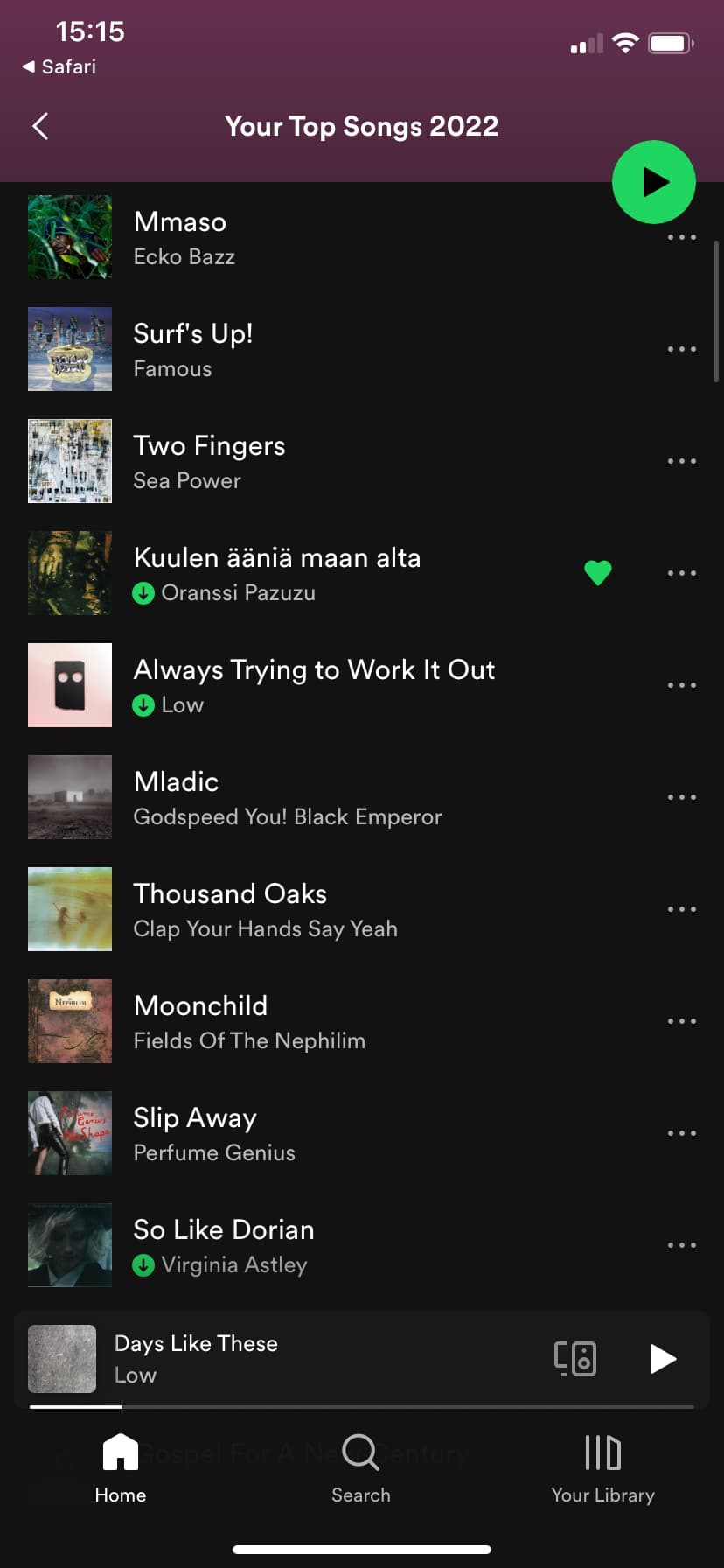Select the Thousand Oaks track

362,909
